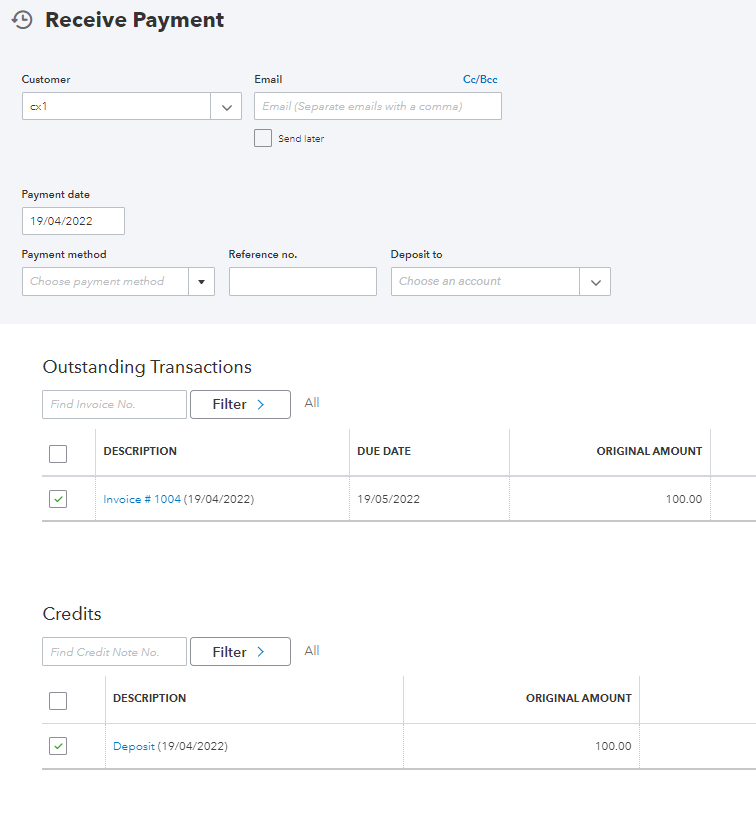Open the Invoice # 1004 link
This screenshot has width=756, height=822.
point(142,499)
